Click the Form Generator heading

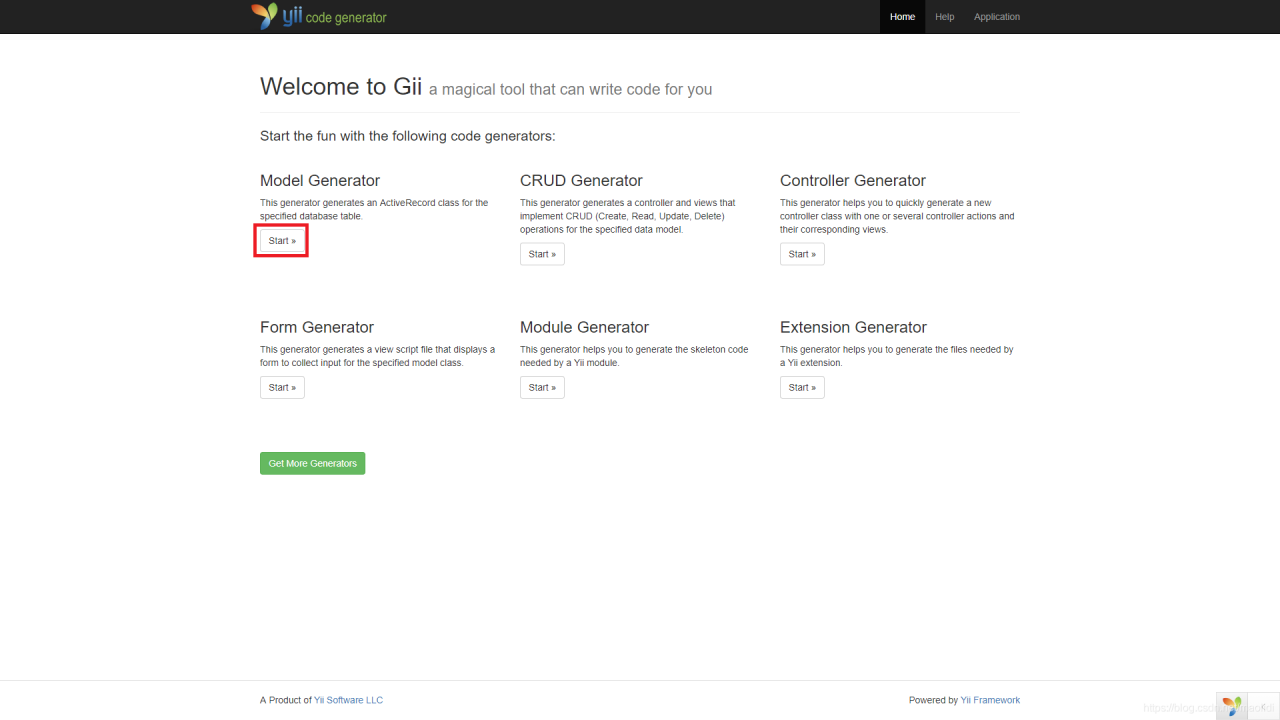click(317, 327)
